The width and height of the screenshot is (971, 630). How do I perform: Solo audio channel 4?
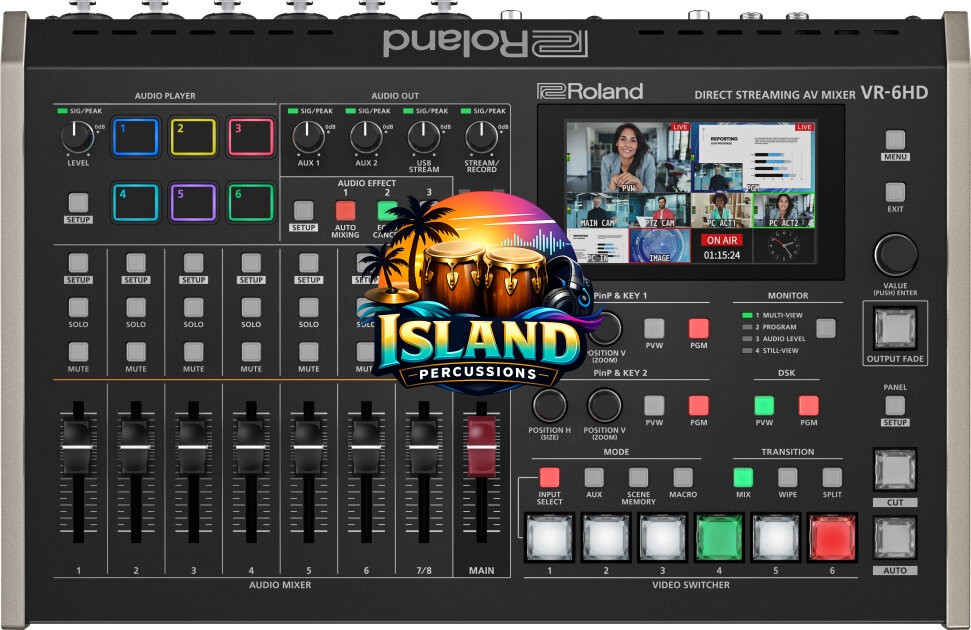(251, 307)
